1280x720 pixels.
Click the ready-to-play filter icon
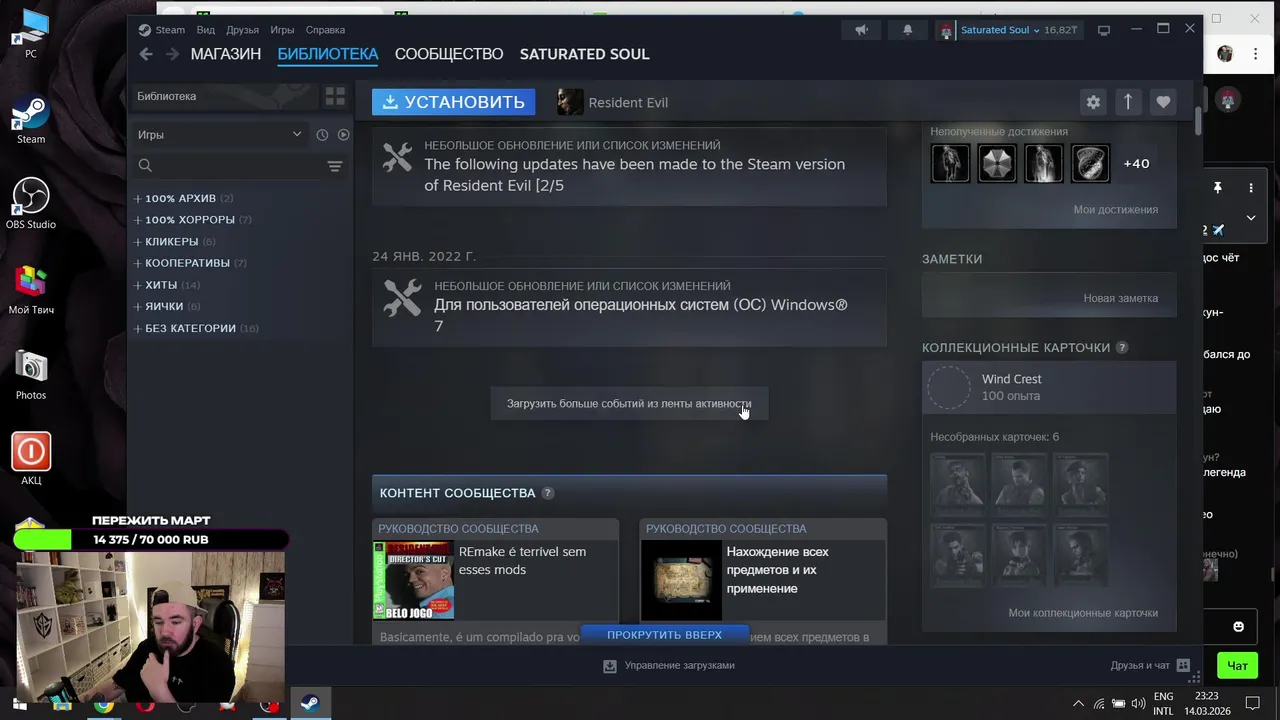tap(343, 134)
